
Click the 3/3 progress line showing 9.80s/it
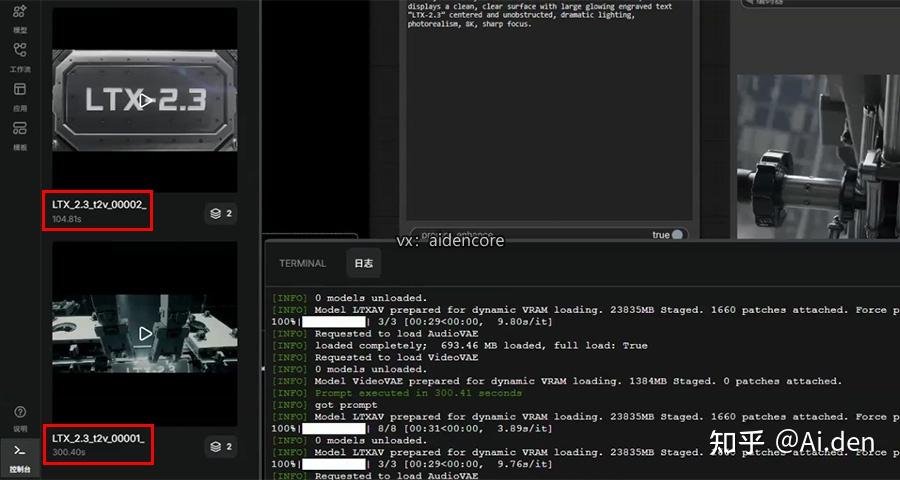tap(412, 322)
